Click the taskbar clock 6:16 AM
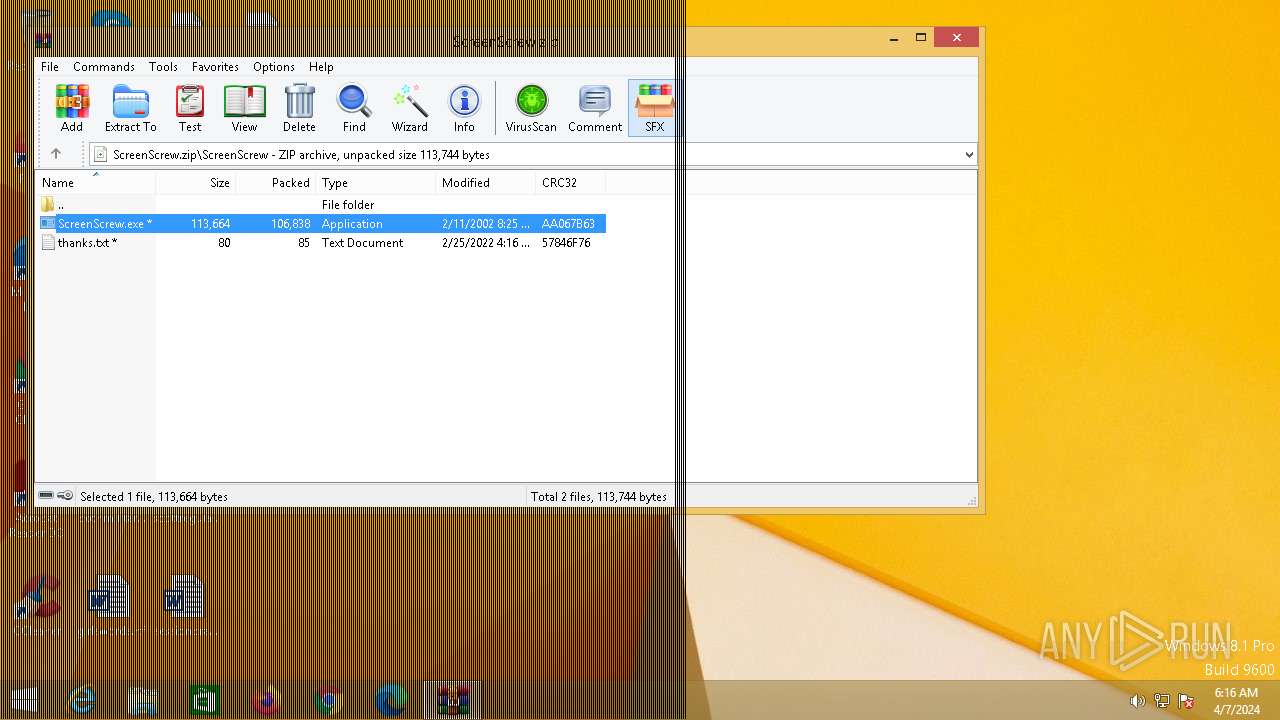The height and width of the screenshot is (720, 1280). click(x=1236, y=693)
